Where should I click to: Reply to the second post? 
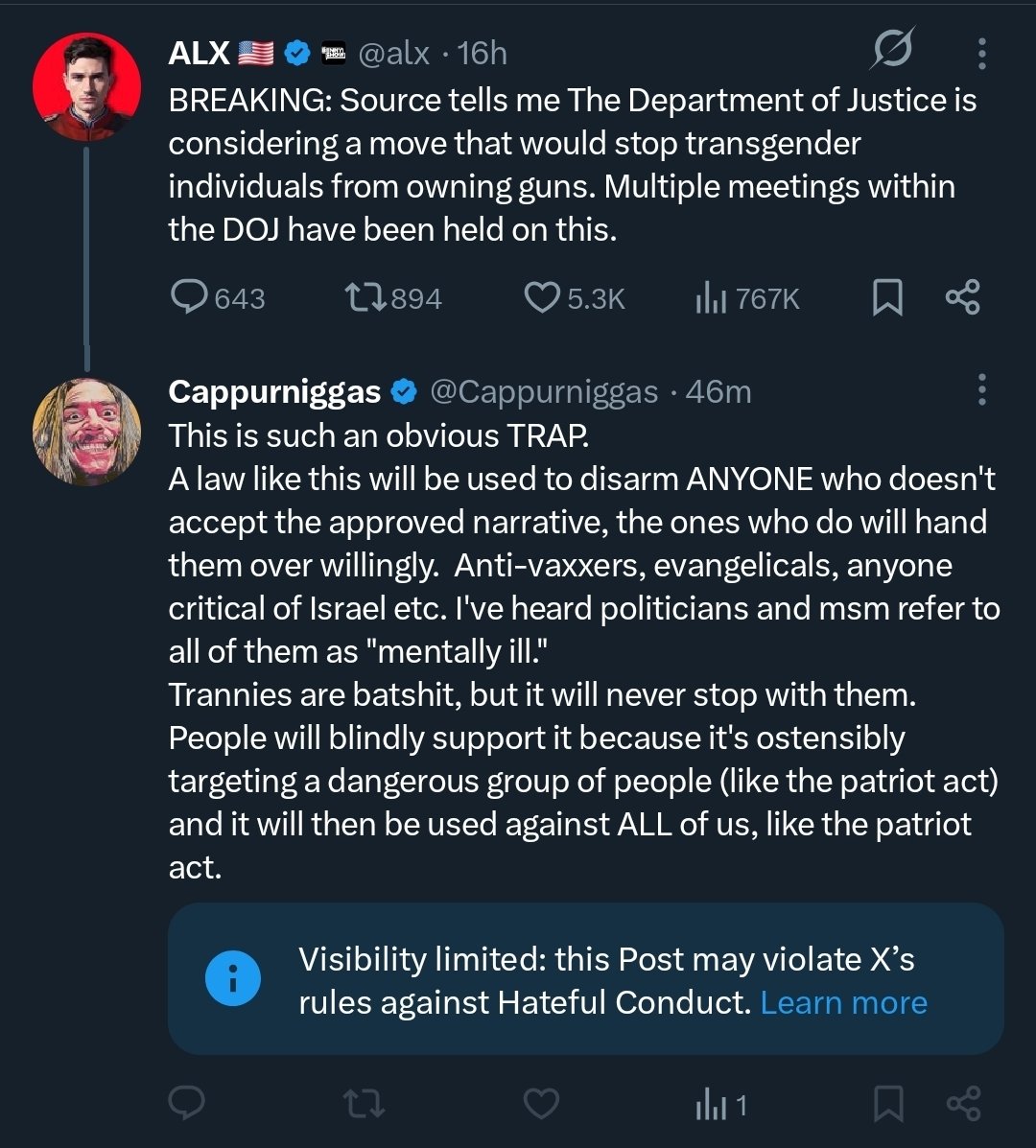(x=187, y=1103)
